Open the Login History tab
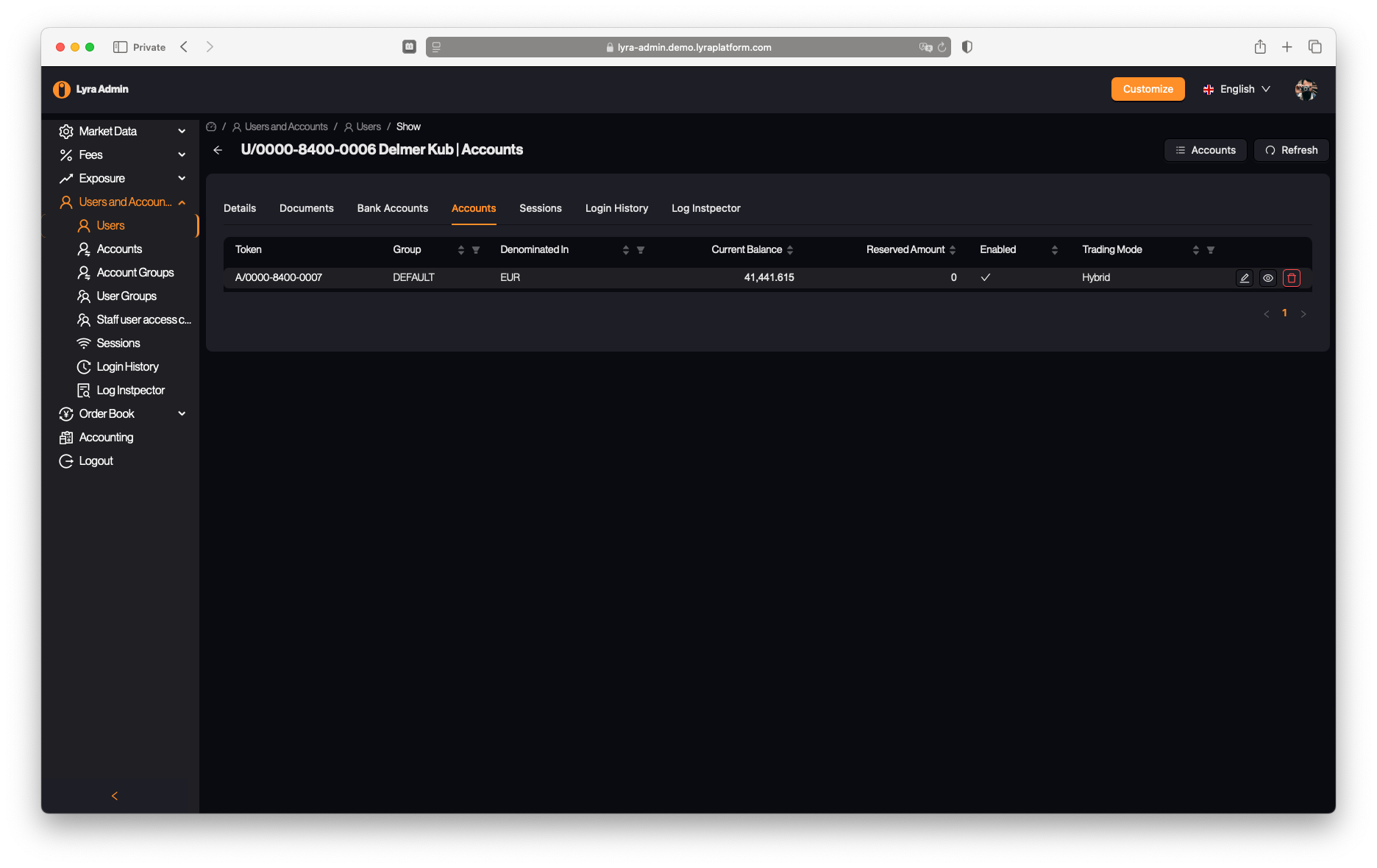Viewport: 1377px width, 868px height. tap(616, 209)
